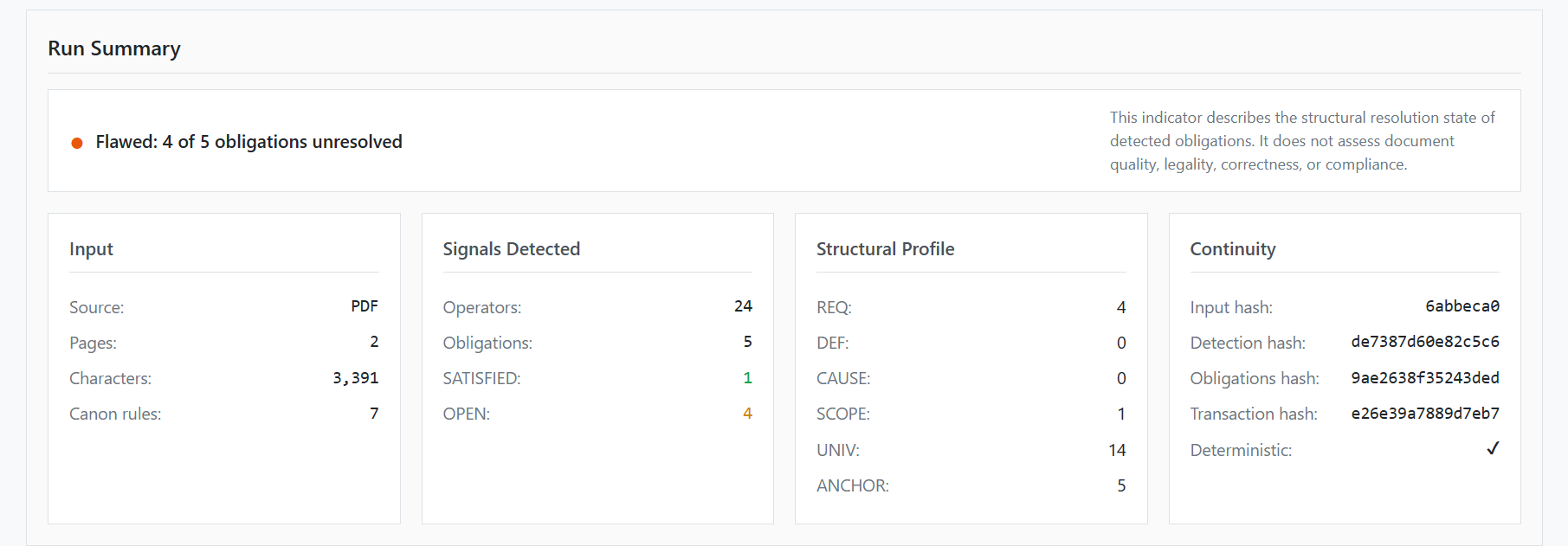Click the Detection hash value
This screenshot has height=546, width=1568.
[x=1424, y=342]
